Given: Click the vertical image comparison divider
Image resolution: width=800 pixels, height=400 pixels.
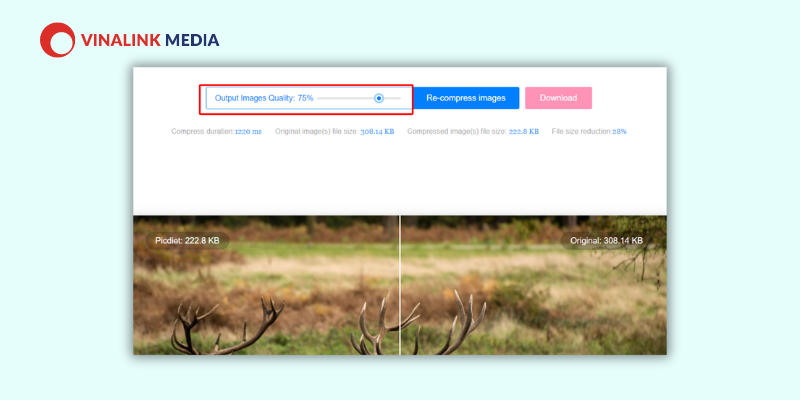Looking at the screenshot, I should tap(400, 285).
